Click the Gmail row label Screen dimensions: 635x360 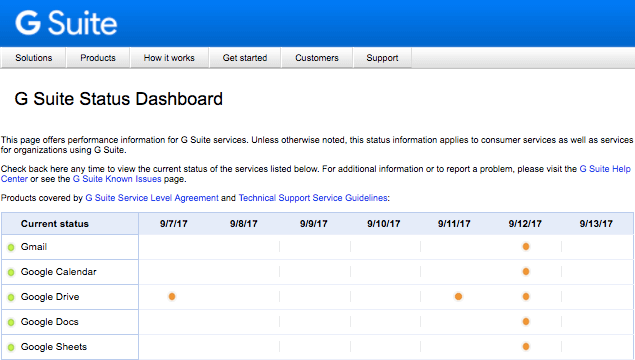coord(34,247)
